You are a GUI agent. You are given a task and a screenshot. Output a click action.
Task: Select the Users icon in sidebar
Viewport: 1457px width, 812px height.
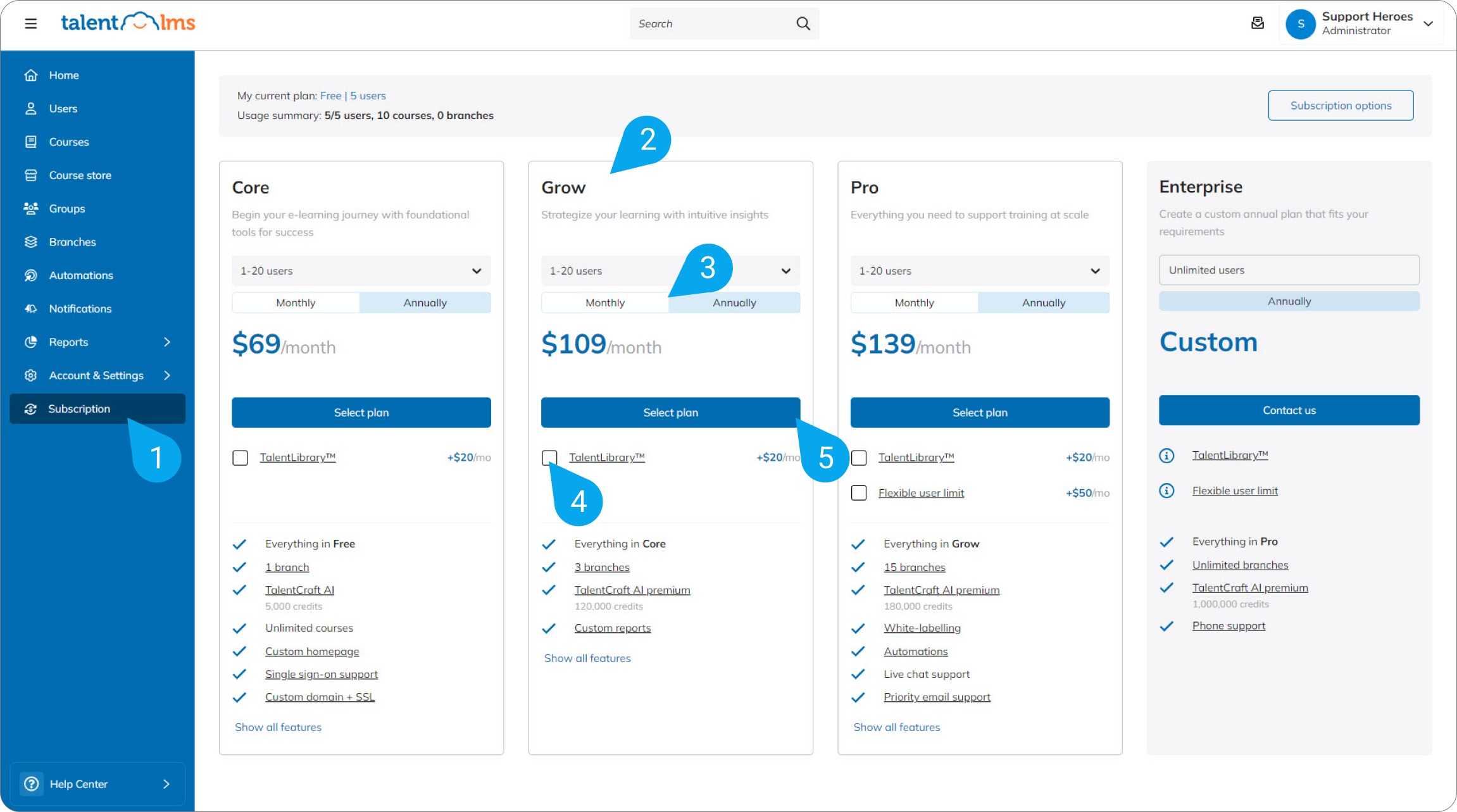tap(32, 108)
